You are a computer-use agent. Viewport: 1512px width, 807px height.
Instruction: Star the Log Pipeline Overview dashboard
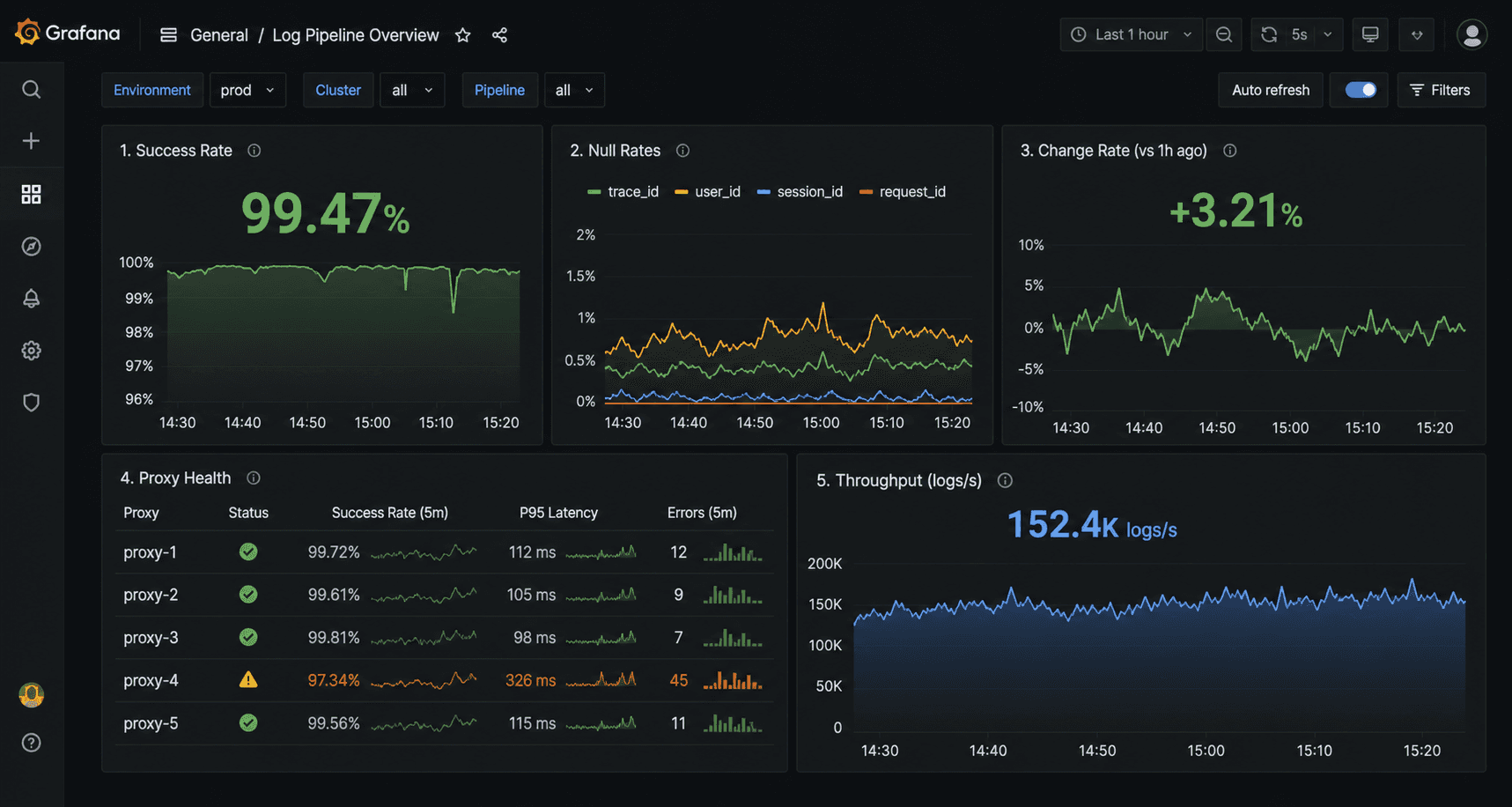click(463, 35)
